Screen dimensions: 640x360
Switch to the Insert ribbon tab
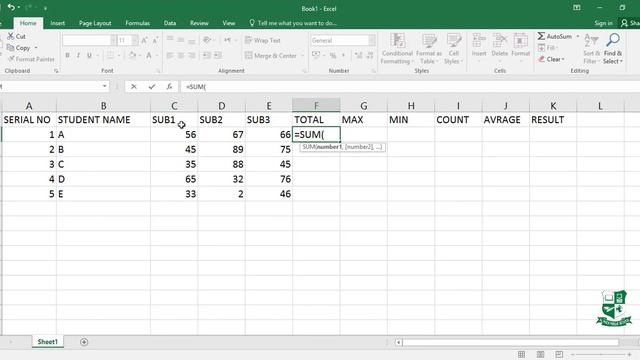coord(58,23)
